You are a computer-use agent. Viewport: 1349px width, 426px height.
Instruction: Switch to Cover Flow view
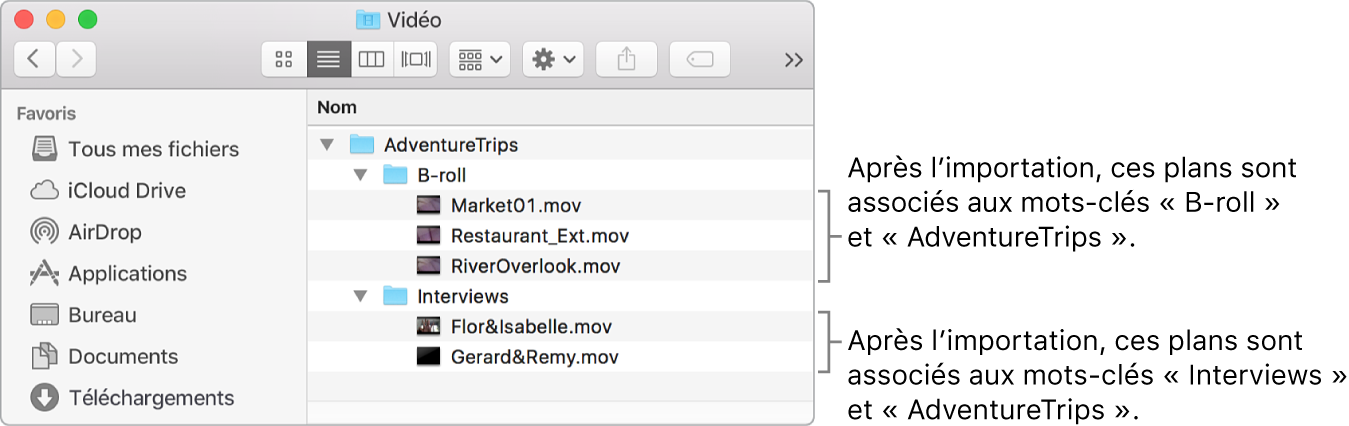tap(415, 59)
